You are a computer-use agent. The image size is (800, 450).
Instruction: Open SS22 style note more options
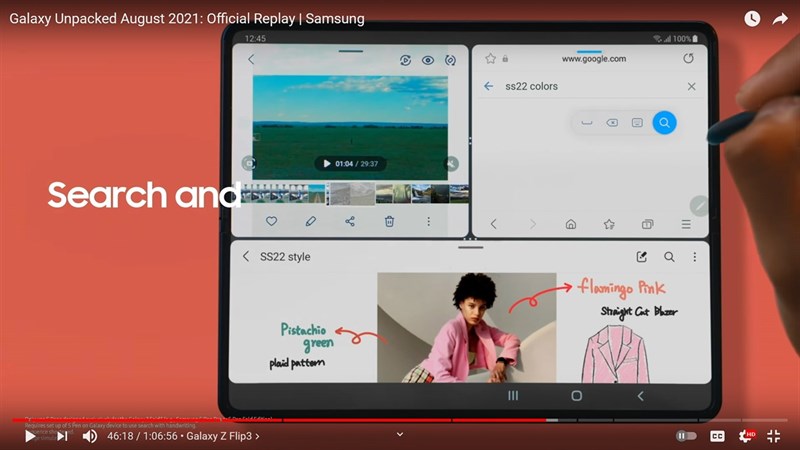pos(694,257)
